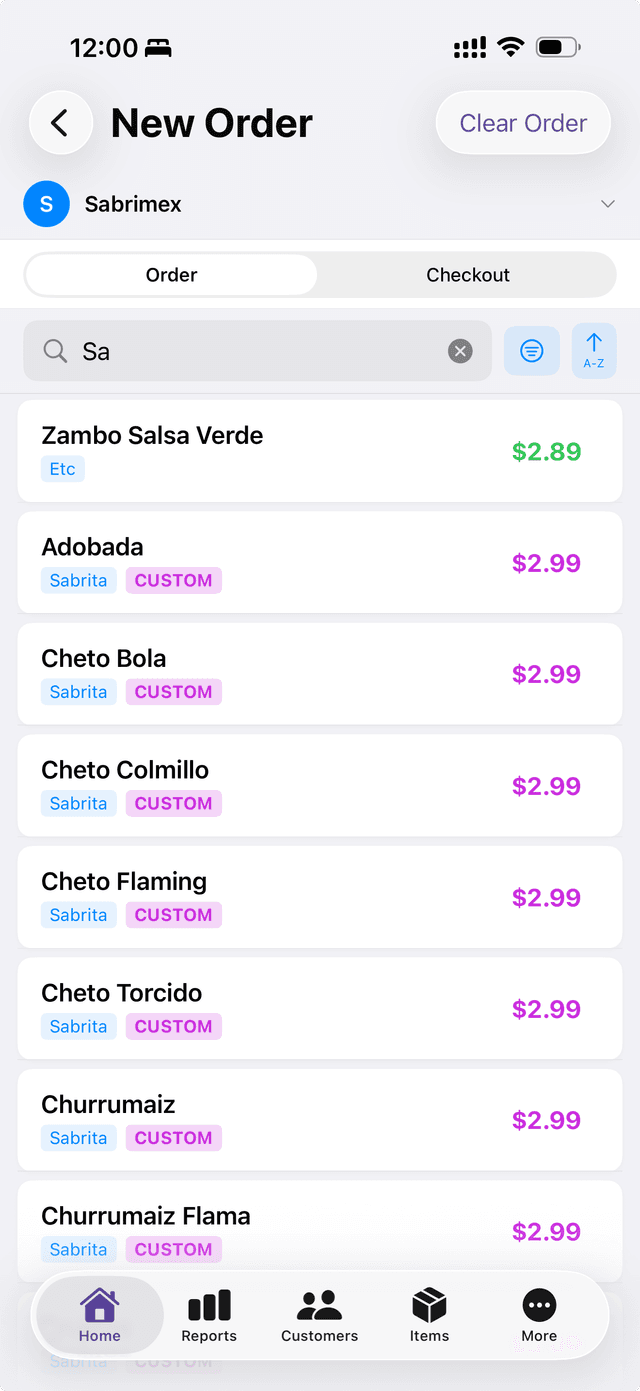Open Customers from bottom bar
Image resolution: width=640 pixels, height=1391 pixels.
pyautogui.click(x=320, y=1315)
